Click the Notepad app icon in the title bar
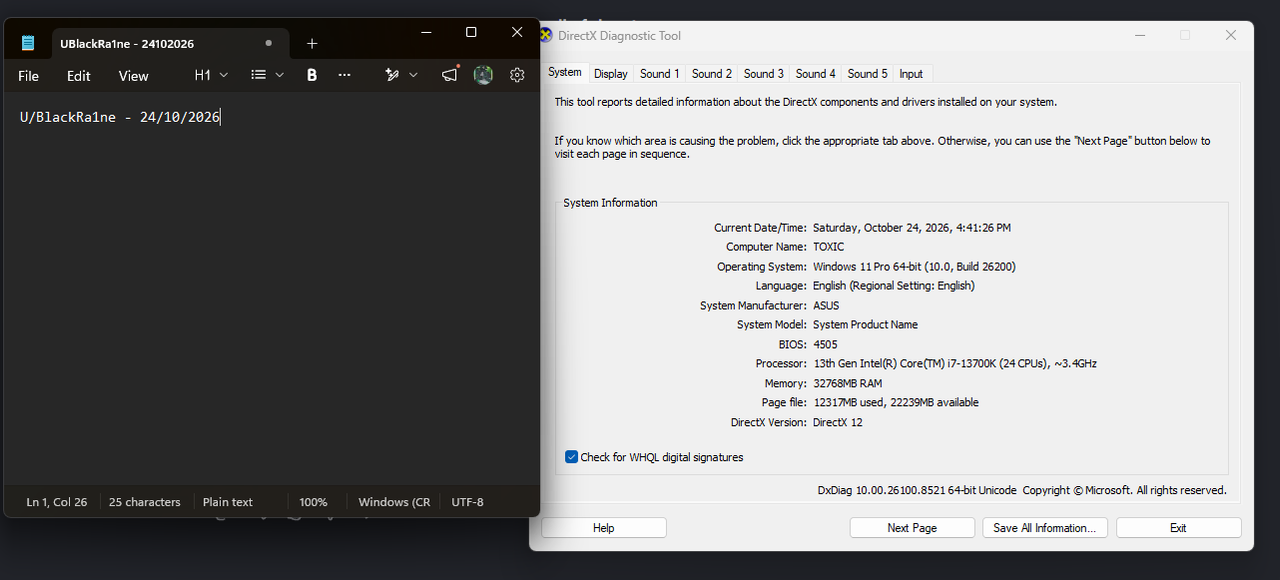This screenshot has height=580, width=1280. point(28,43)
